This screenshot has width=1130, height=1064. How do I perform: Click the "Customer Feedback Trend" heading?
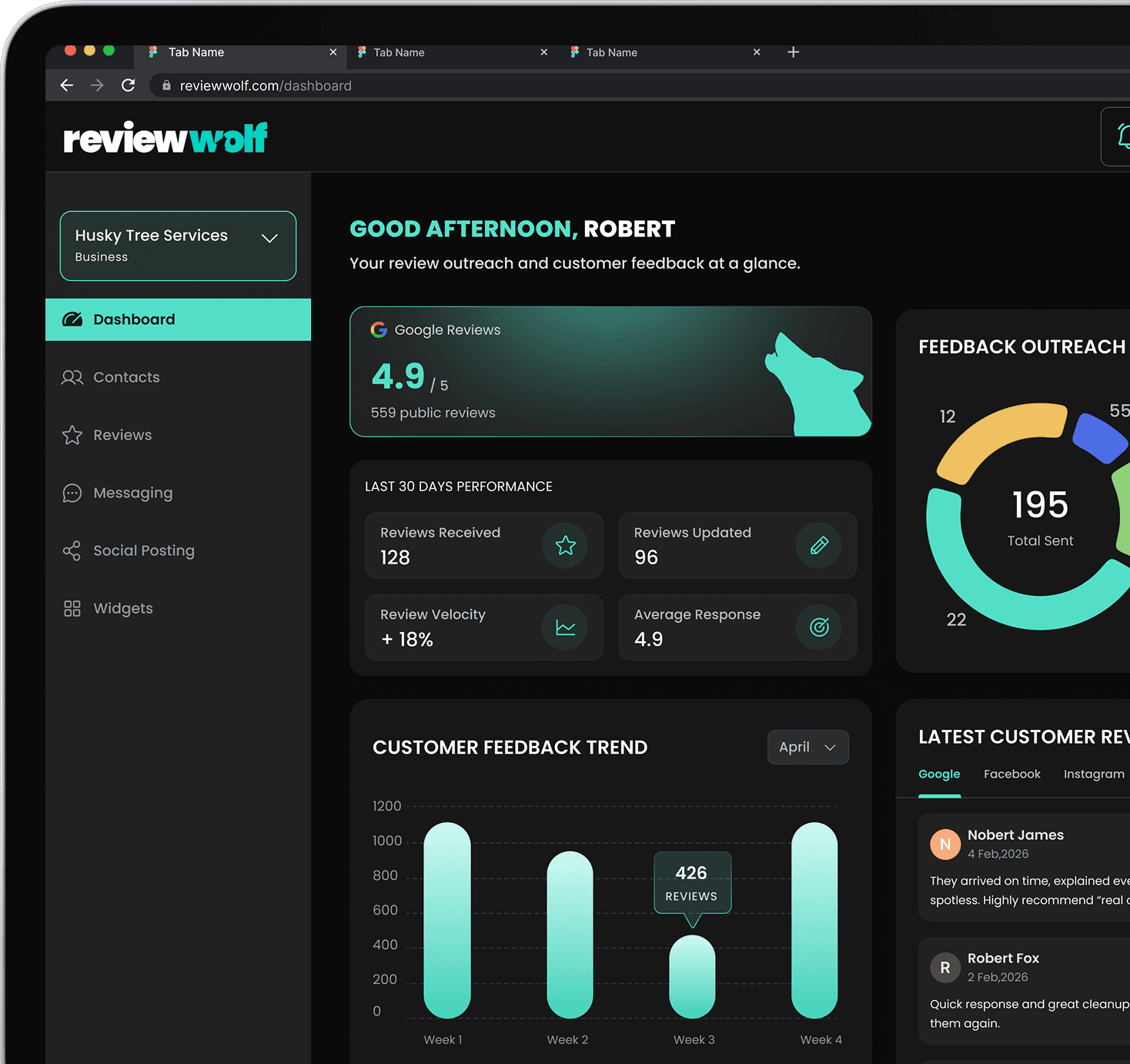click(x=510, y=748)
